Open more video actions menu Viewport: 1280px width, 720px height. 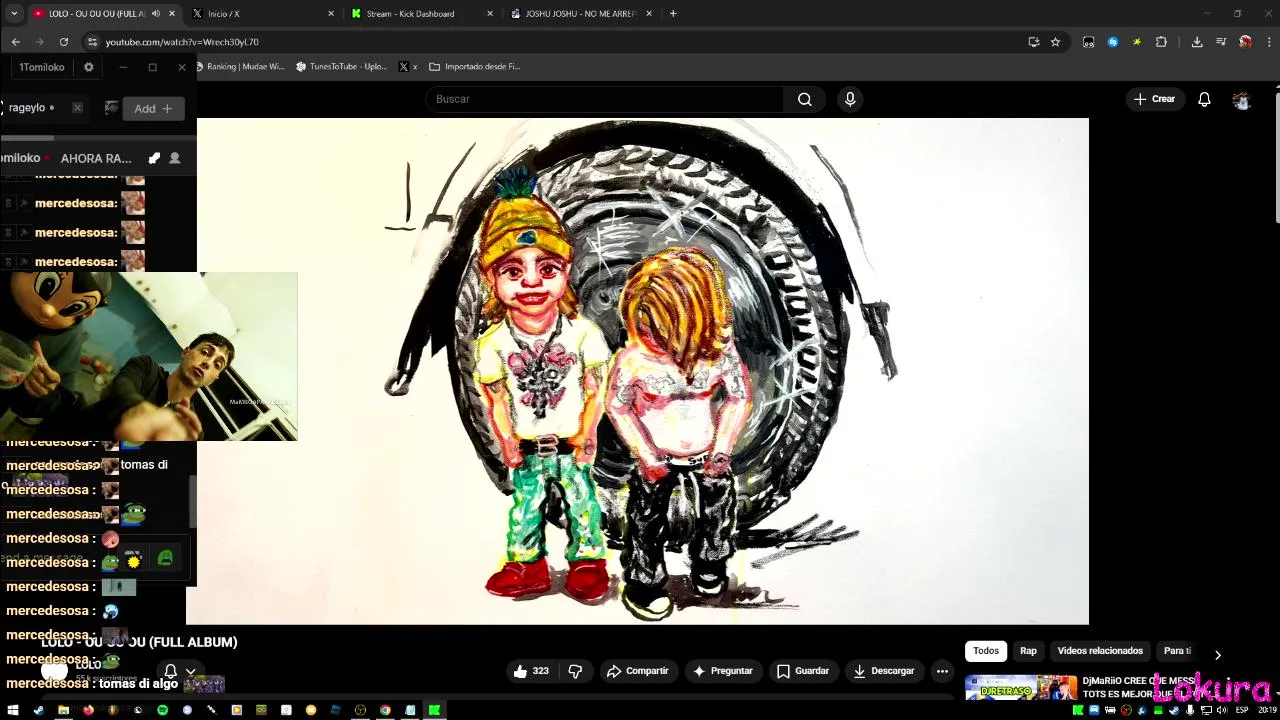coord(942,671)
